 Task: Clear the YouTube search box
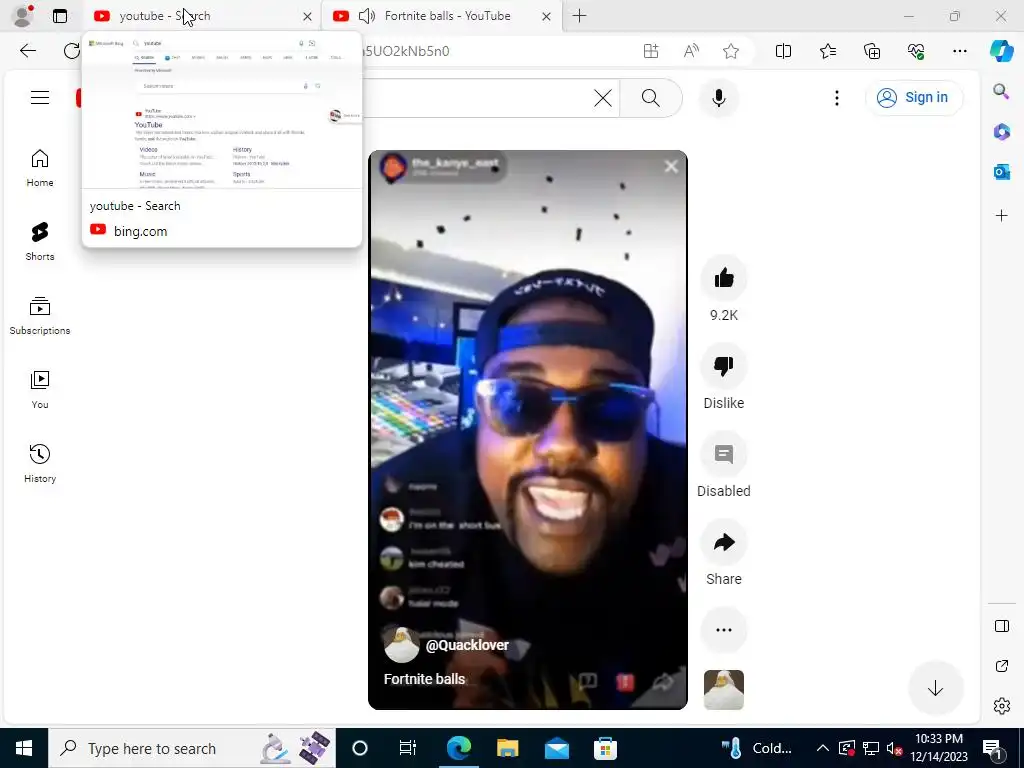point(603,98)
